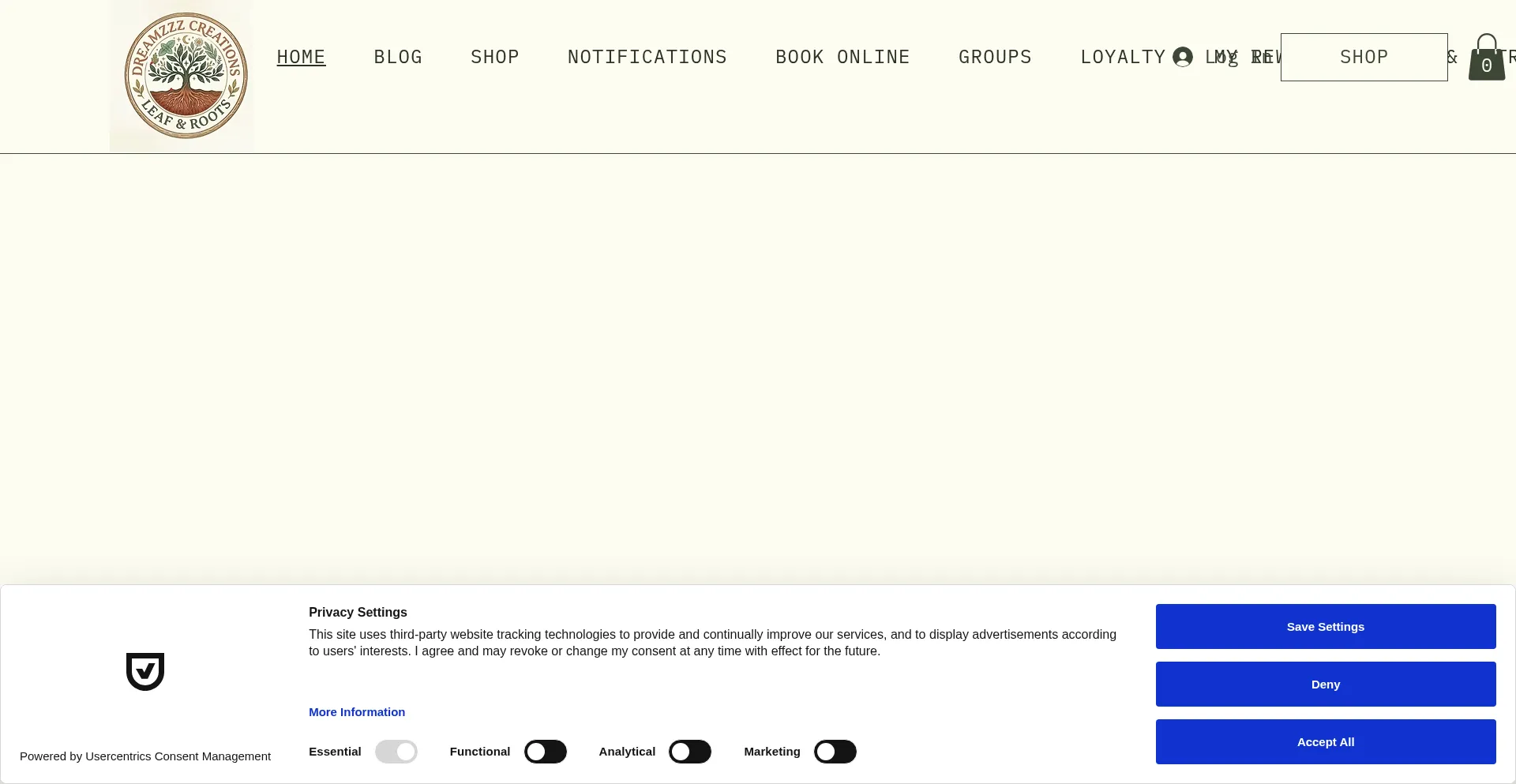Open the shopping cart bag icon

tap(1486, 57)
